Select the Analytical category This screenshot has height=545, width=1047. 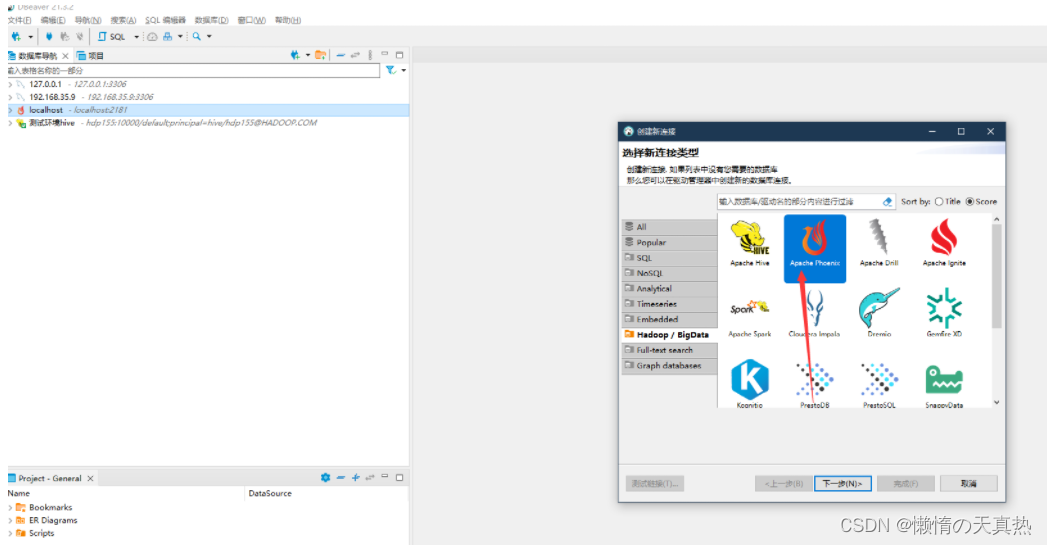click(x=669, y=289)
